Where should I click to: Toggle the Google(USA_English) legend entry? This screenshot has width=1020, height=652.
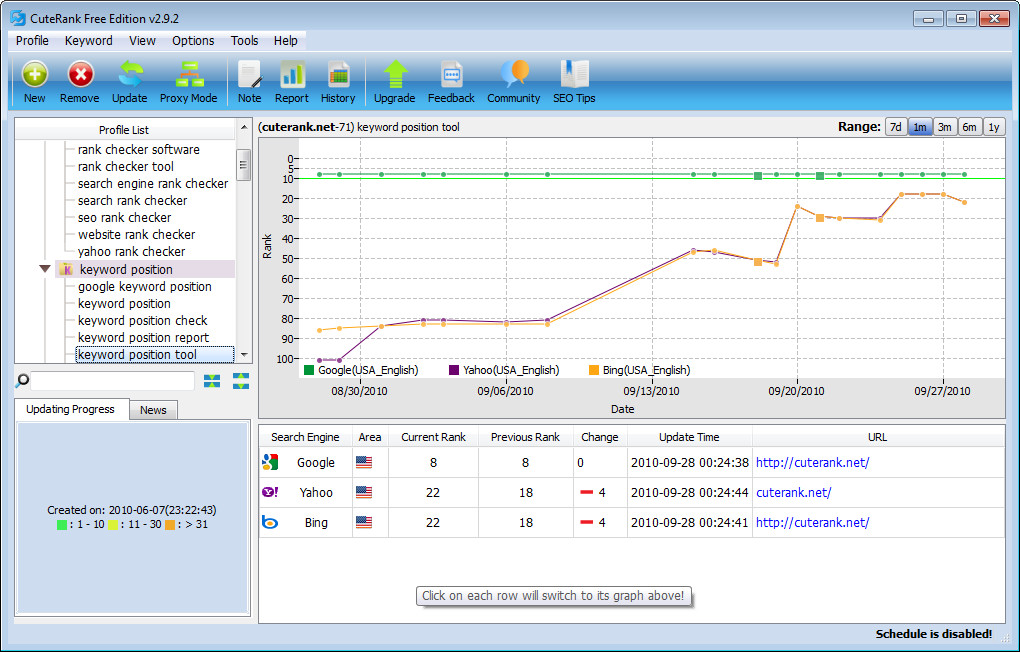361,370
